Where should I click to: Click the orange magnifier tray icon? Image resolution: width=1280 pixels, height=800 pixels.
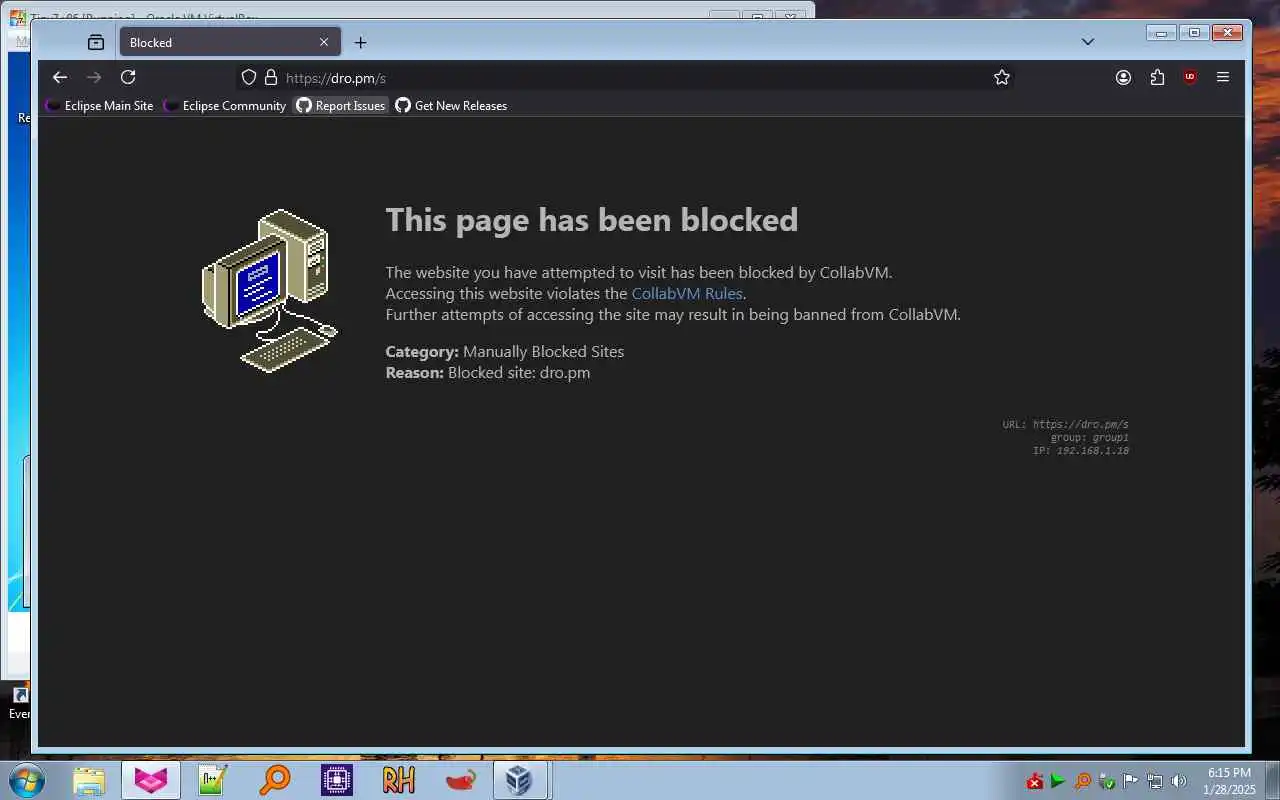(1083, 781)
